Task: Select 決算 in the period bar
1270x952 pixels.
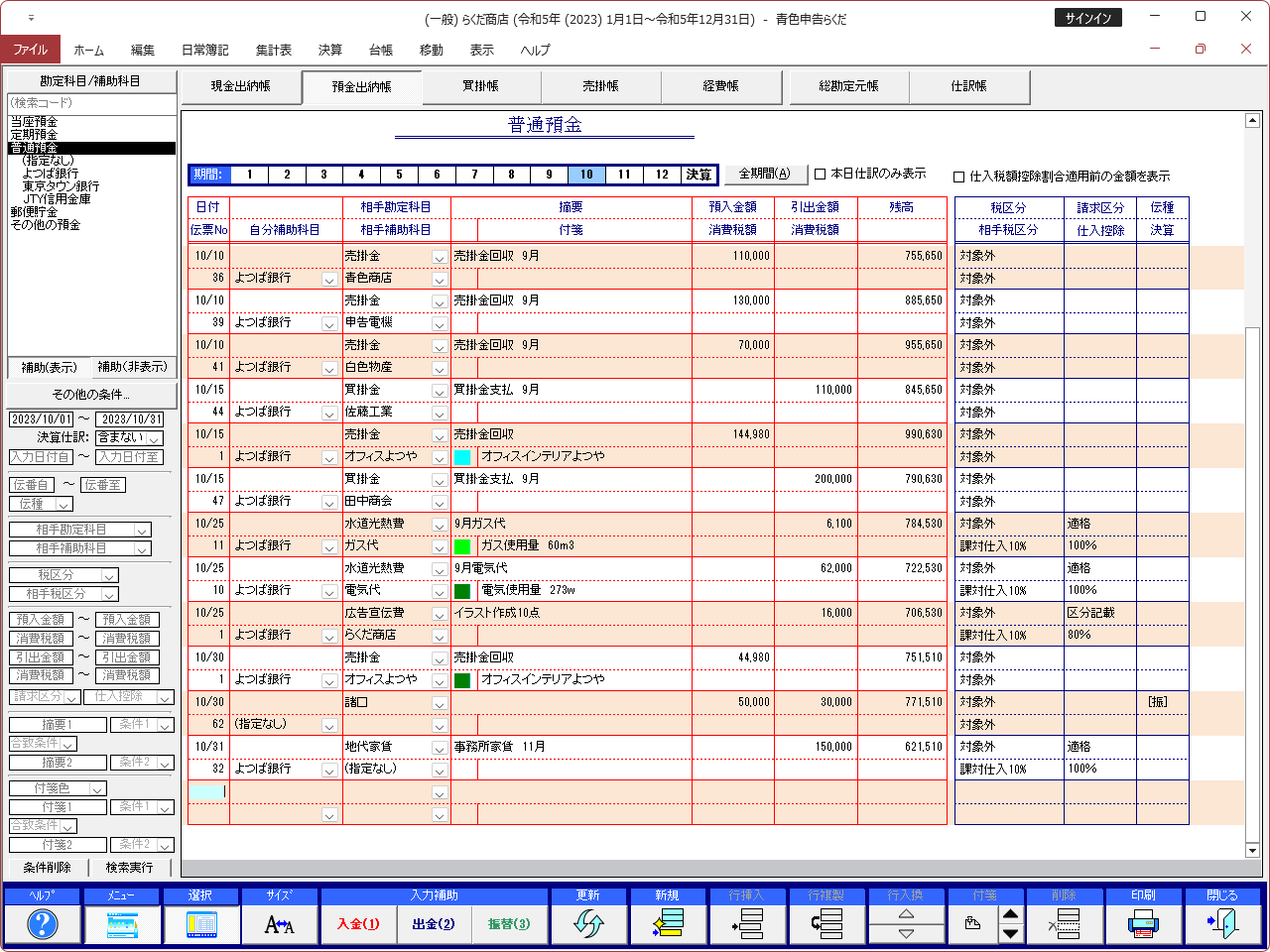Action: tap(698, 175)
